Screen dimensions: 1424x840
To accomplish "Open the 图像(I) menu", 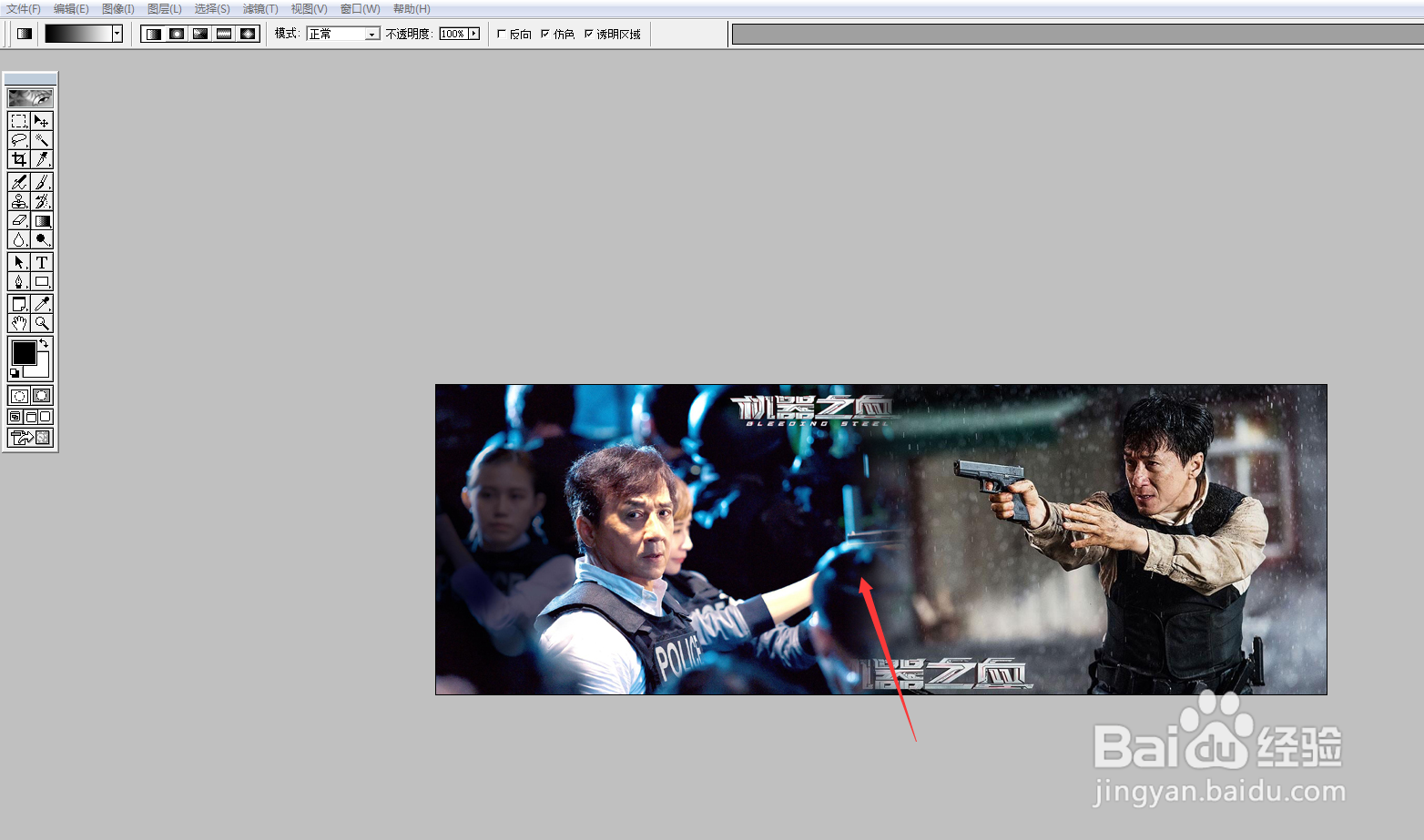I will coord(118,8).
